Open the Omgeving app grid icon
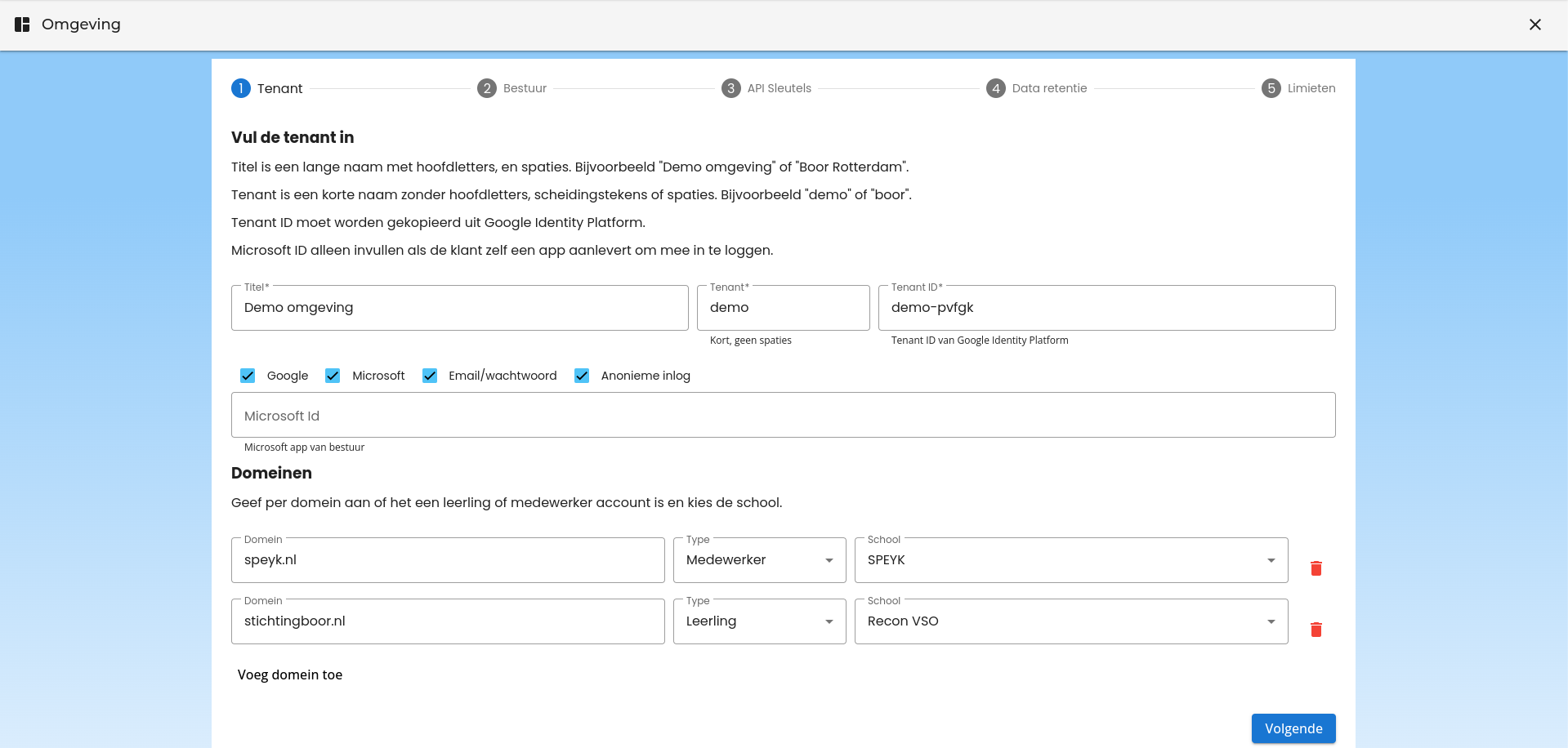 coord(21,24)
